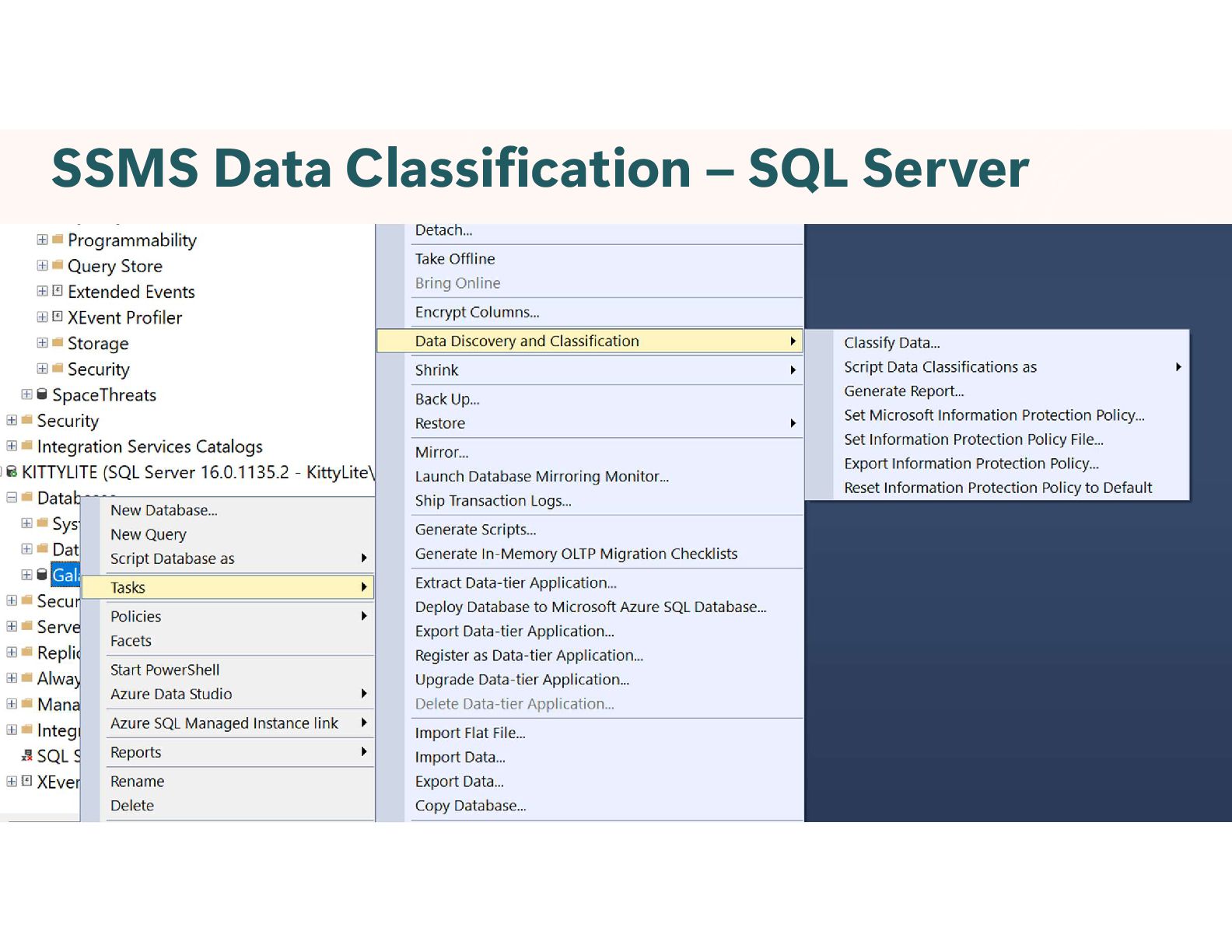
Task: Choose Set Microsoft Information Protection Policy
Action: pyautogui.click(x=997, y=415)
